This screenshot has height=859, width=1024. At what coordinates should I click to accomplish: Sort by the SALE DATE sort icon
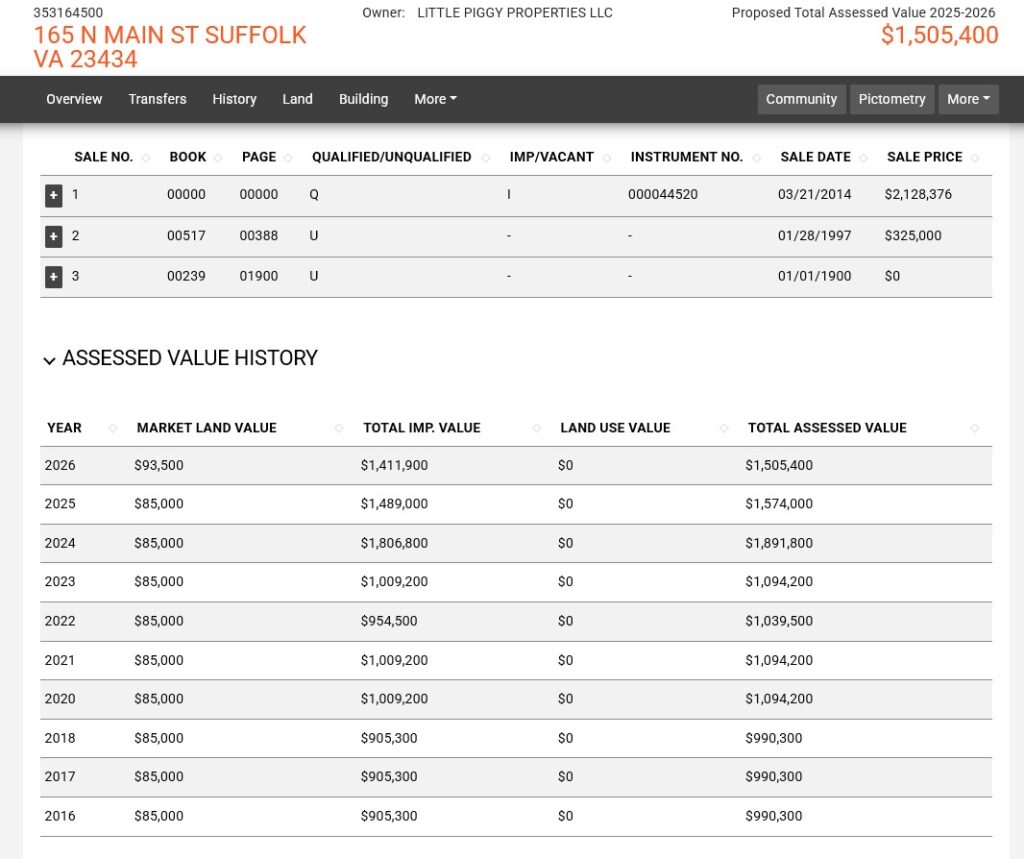tap(863, 158)
